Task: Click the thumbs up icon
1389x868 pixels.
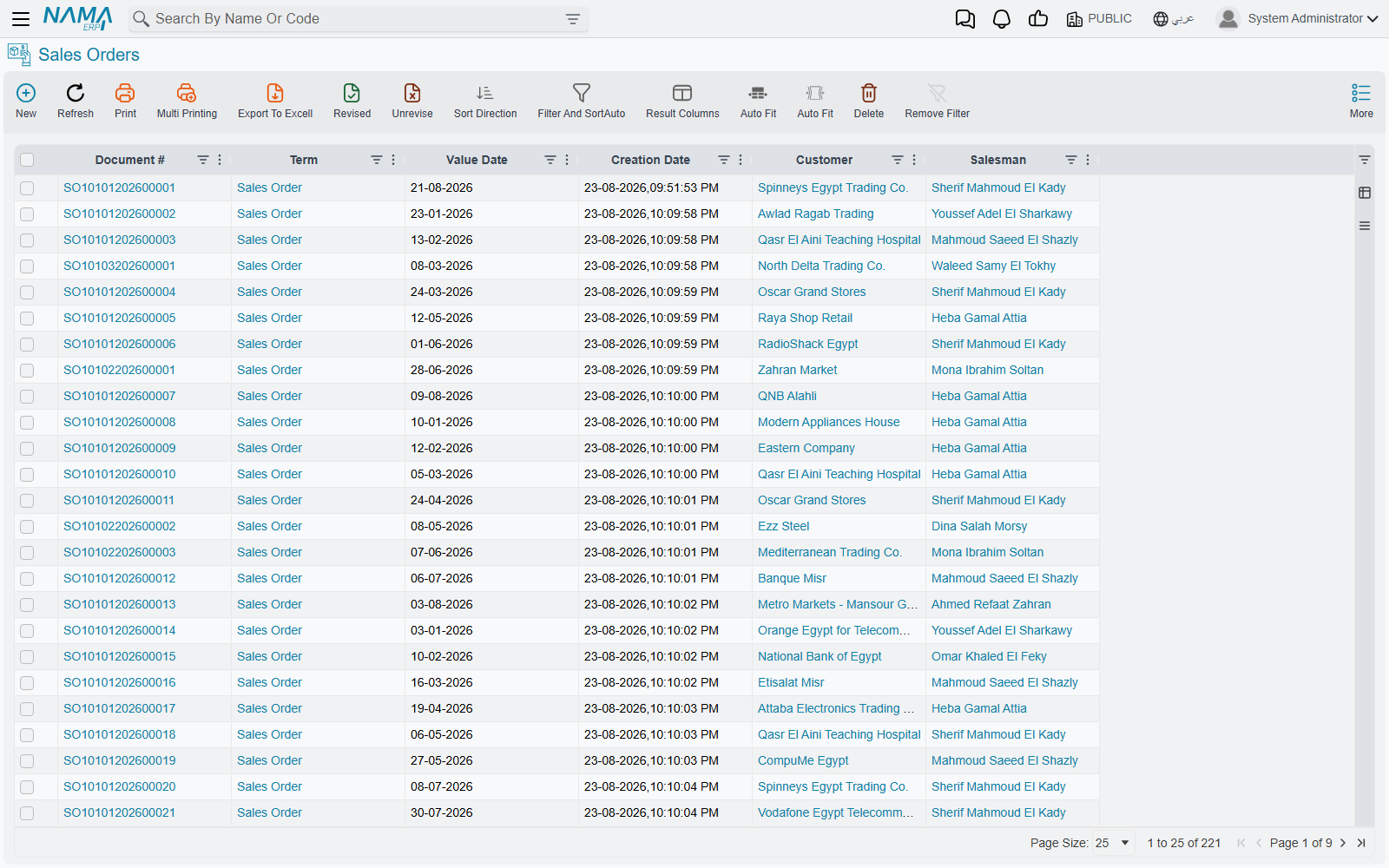Action: tap(1038, 19)
